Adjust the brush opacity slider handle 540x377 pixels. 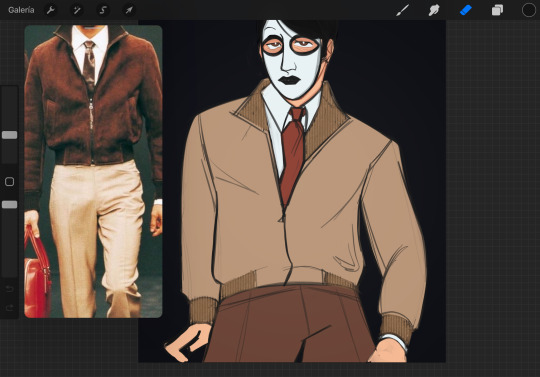tap(9, 205)
